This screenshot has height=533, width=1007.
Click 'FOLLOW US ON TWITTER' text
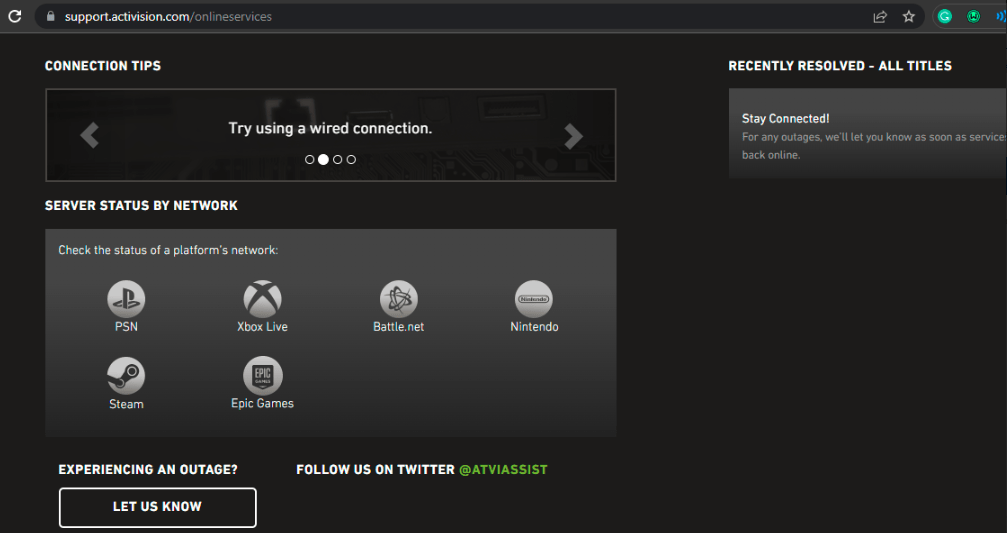point(375,469)
